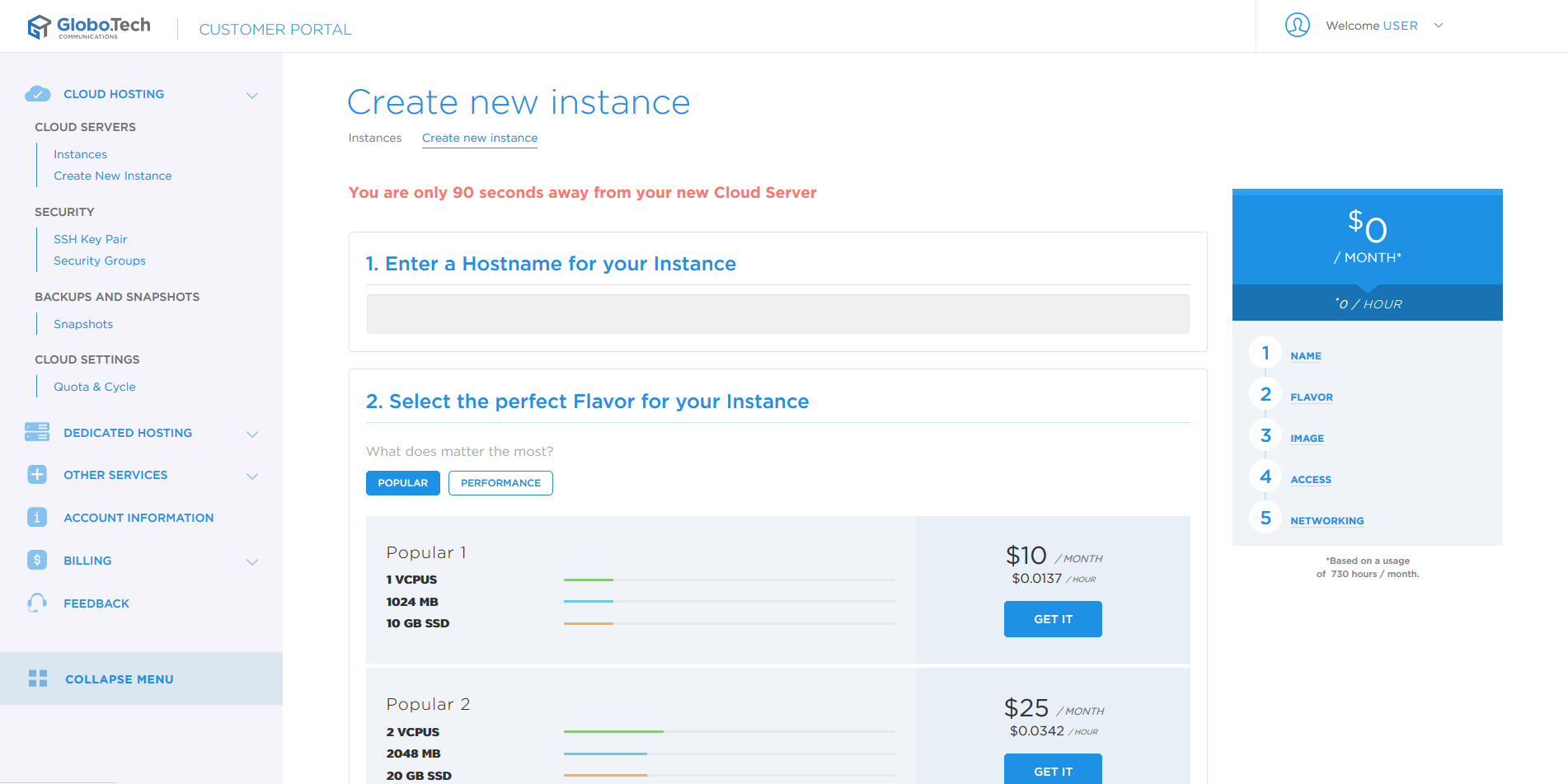This screenshot has width=1568, height=784.
Task: Click the Customer Portal header text
Action: (275, 30)
